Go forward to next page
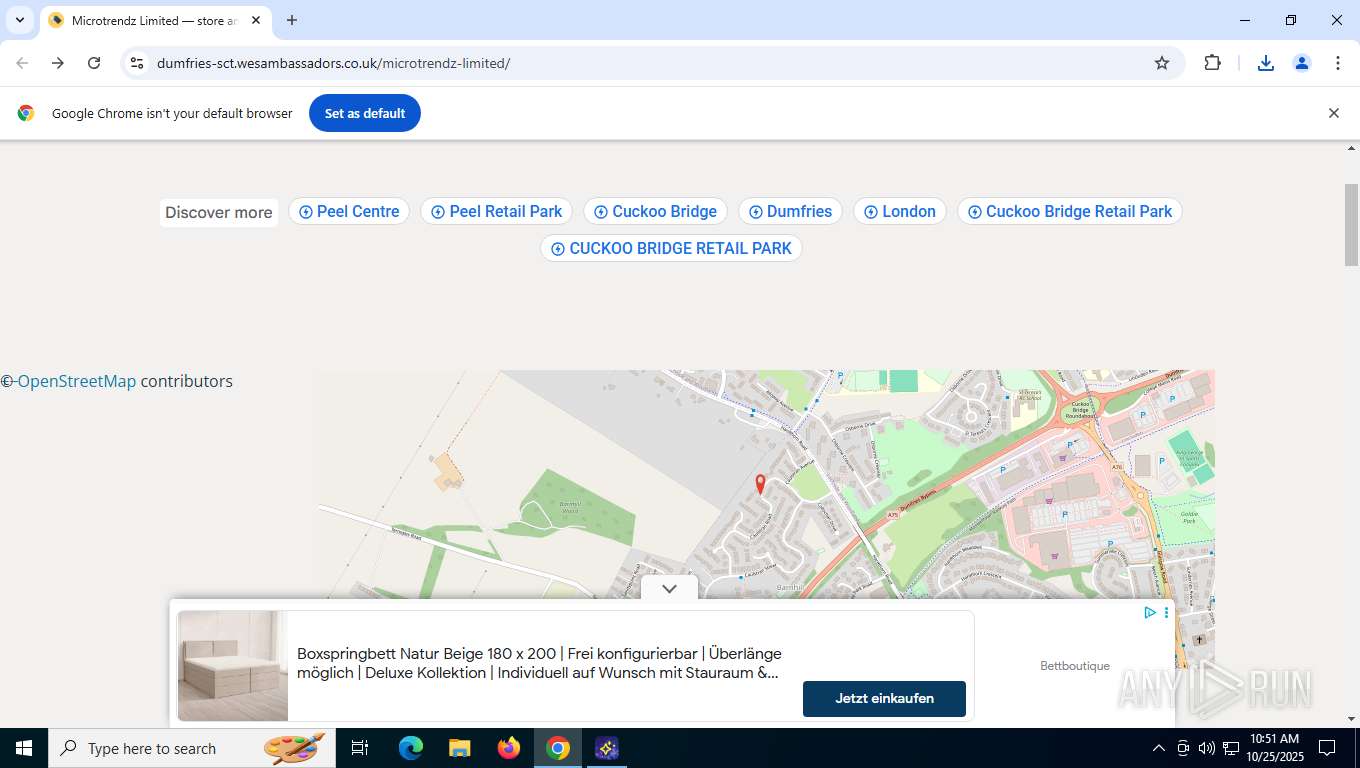Screen dimensions: 1360x768 point(58,63)
